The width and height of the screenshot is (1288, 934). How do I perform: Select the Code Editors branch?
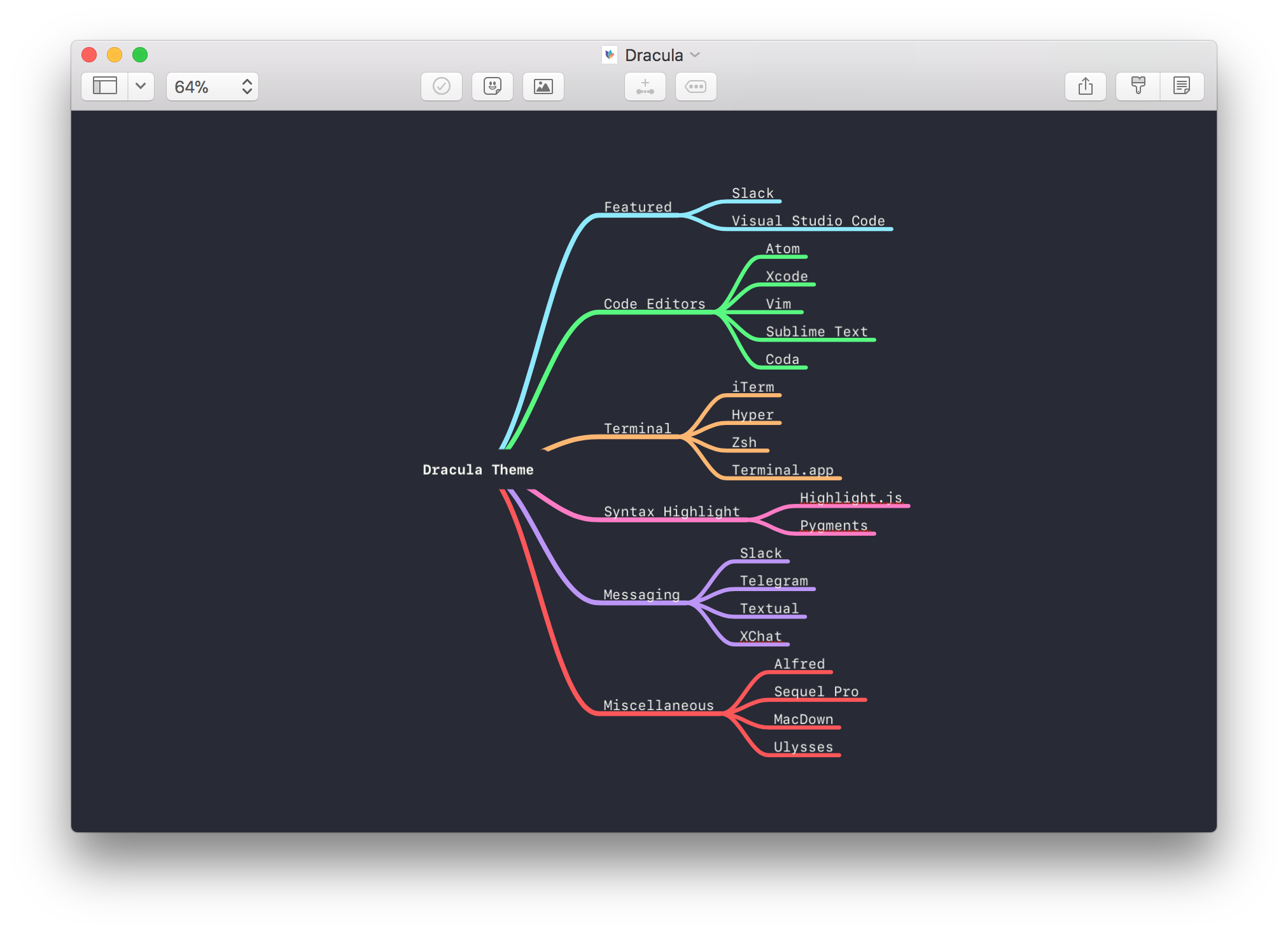654,304
